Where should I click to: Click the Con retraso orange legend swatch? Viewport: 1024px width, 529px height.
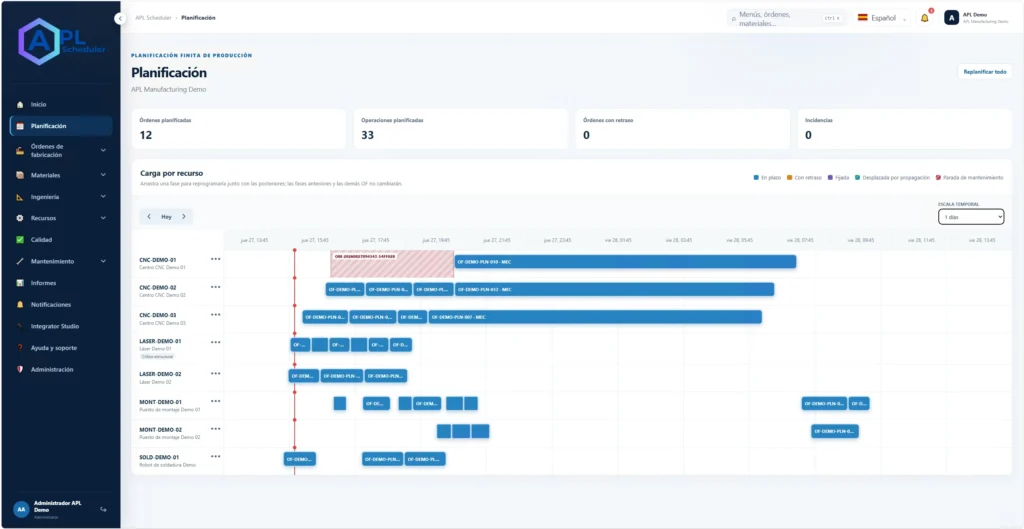click(790, 178)
